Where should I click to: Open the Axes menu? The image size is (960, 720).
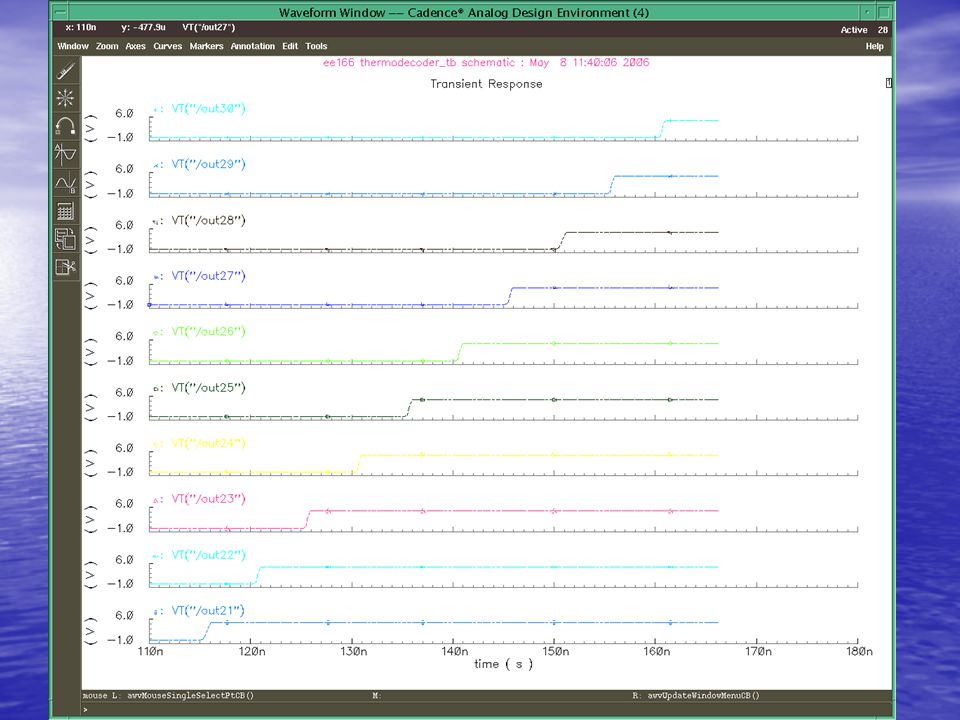tap(135, 46)
